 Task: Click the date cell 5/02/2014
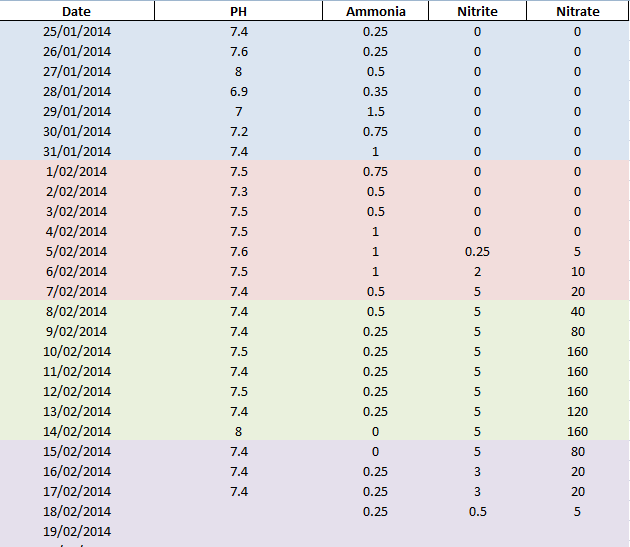click(77, 252)
